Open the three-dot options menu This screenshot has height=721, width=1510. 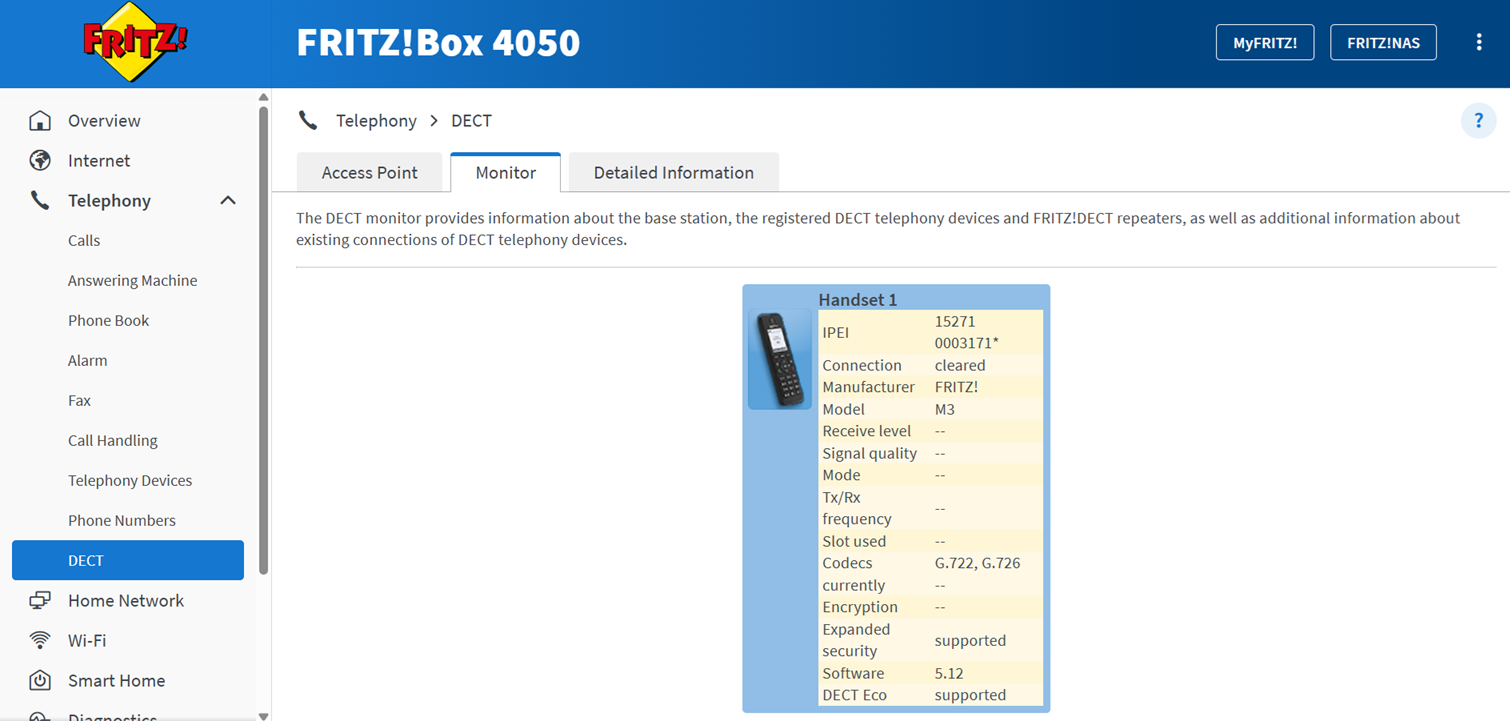point(1479,42)
